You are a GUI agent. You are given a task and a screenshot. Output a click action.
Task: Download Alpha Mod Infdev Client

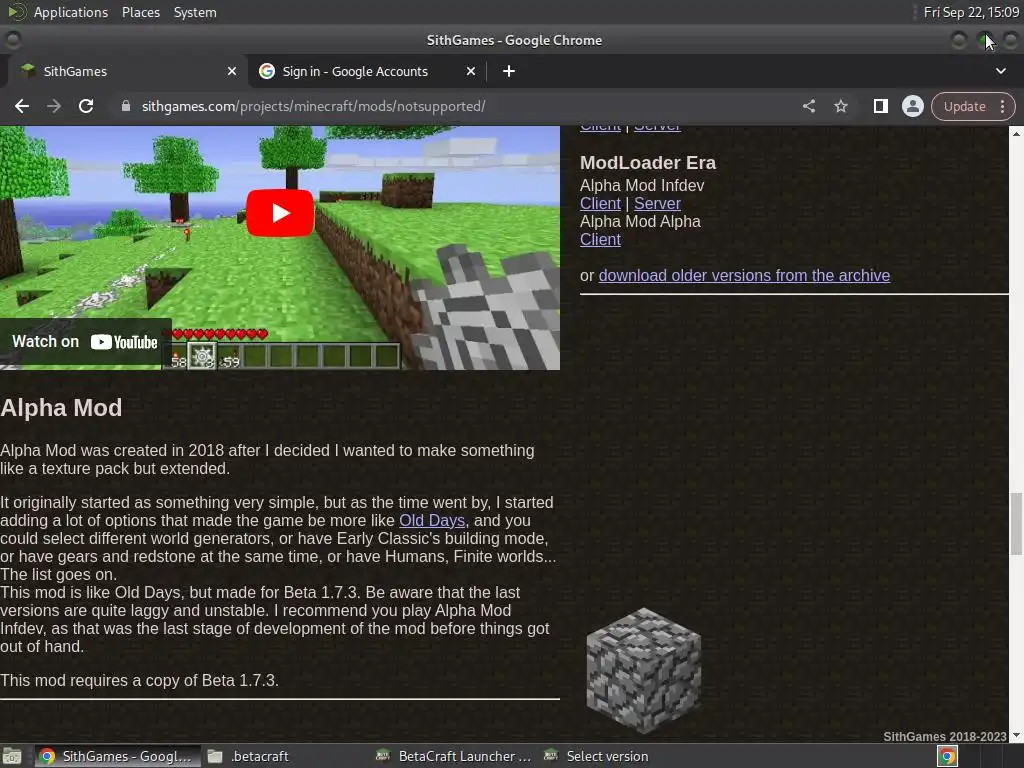pyautogui.click(x=600, y=204)
